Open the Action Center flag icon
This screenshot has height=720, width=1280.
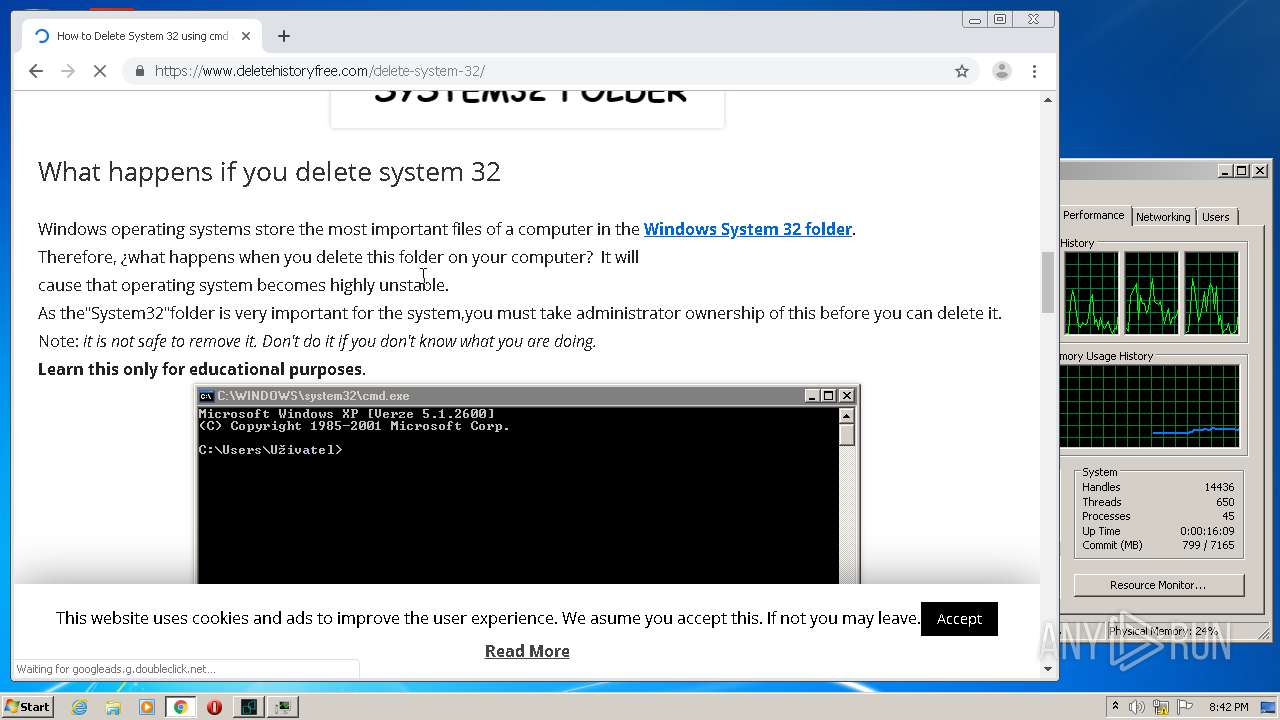pos(1184,707)
